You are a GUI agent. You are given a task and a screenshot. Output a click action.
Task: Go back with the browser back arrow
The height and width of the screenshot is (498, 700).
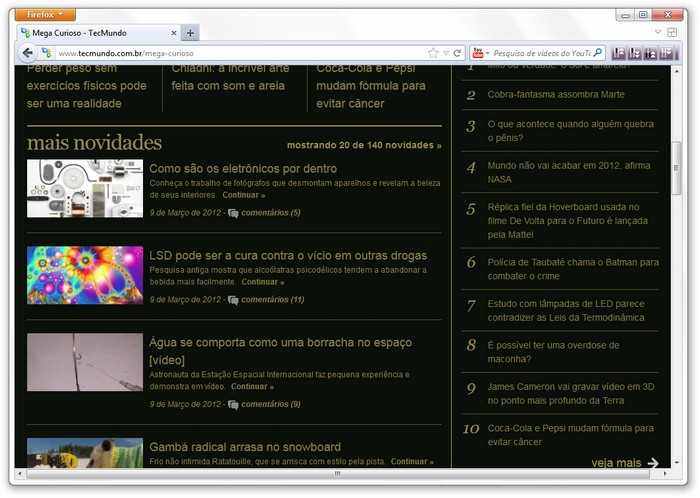coord(28,53)
